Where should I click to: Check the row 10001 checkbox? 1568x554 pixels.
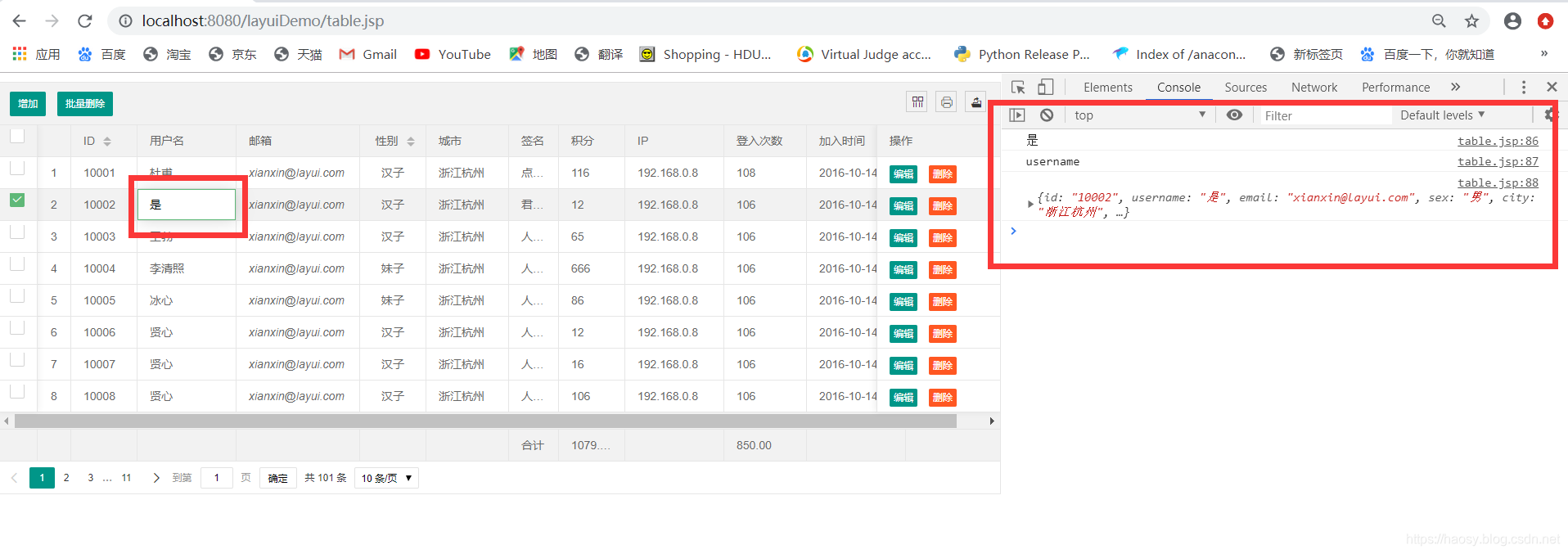(17, 168)
